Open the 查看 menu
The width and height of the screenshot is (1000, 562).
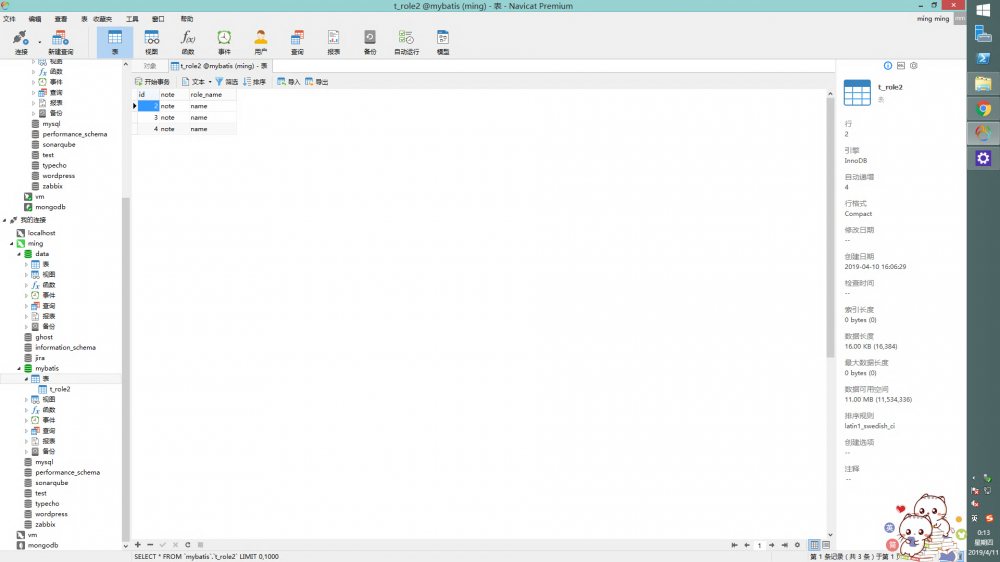tap(61, 19)
